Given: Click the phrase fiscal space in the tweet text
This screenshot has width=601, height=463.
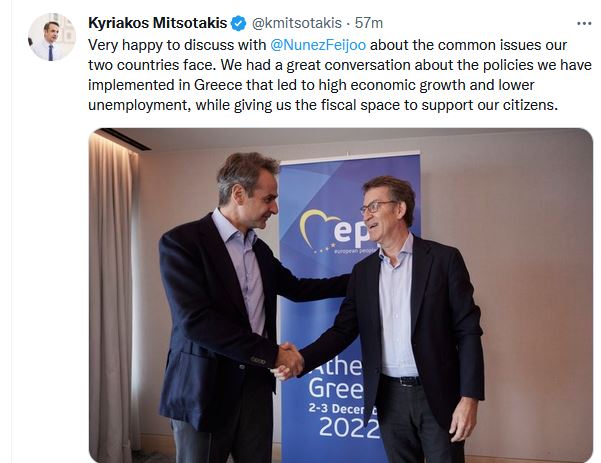Looking at the screenshot, I should click(x=360, y=105).
